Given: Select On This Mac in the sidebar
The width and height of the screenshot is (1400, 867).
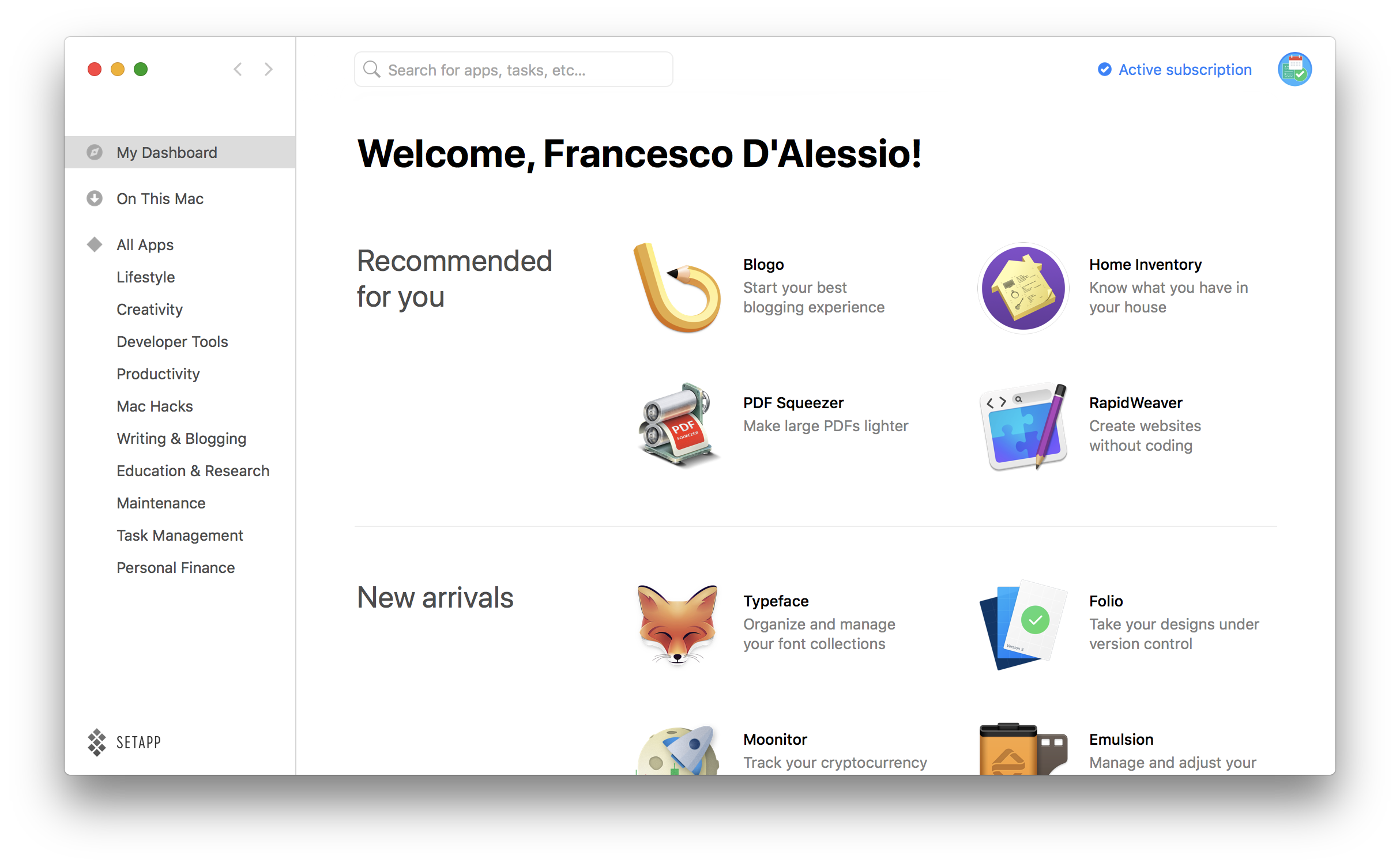Looking at the screenshot, I should tap(180, 198).
